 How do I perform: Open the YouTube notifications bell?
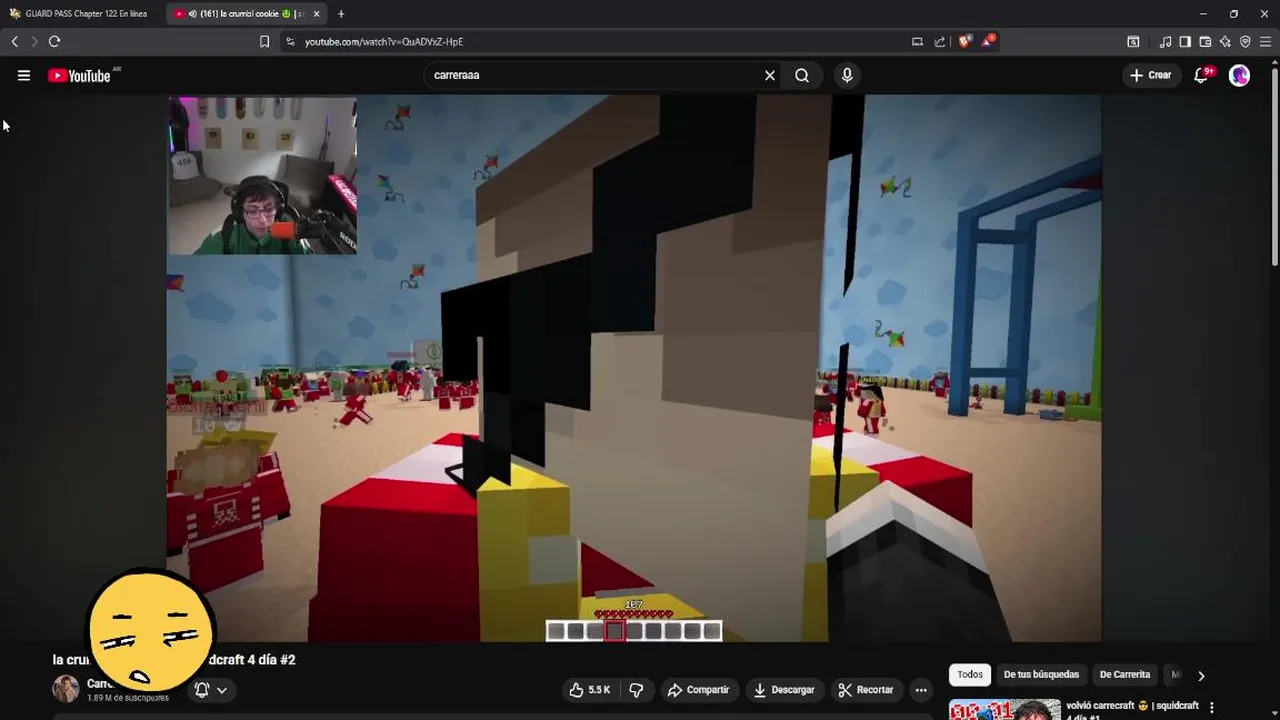tap(1202, 75)
